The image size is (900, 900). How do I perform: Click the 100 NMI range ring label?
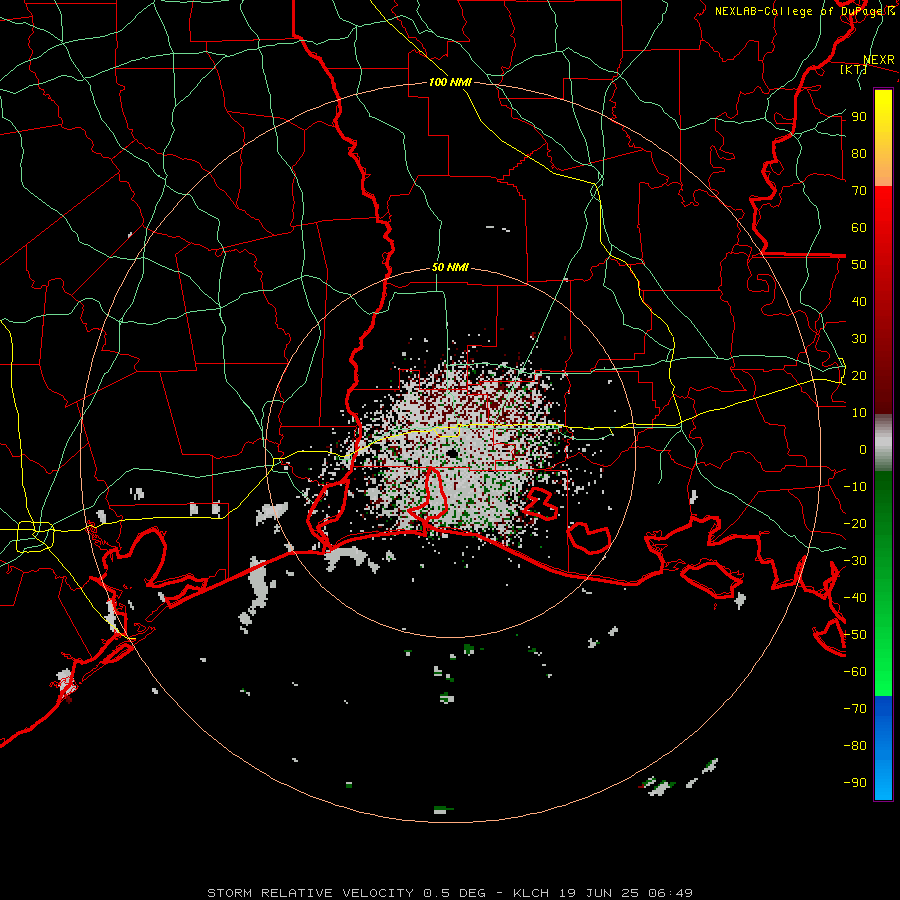[x=450, y=82]
